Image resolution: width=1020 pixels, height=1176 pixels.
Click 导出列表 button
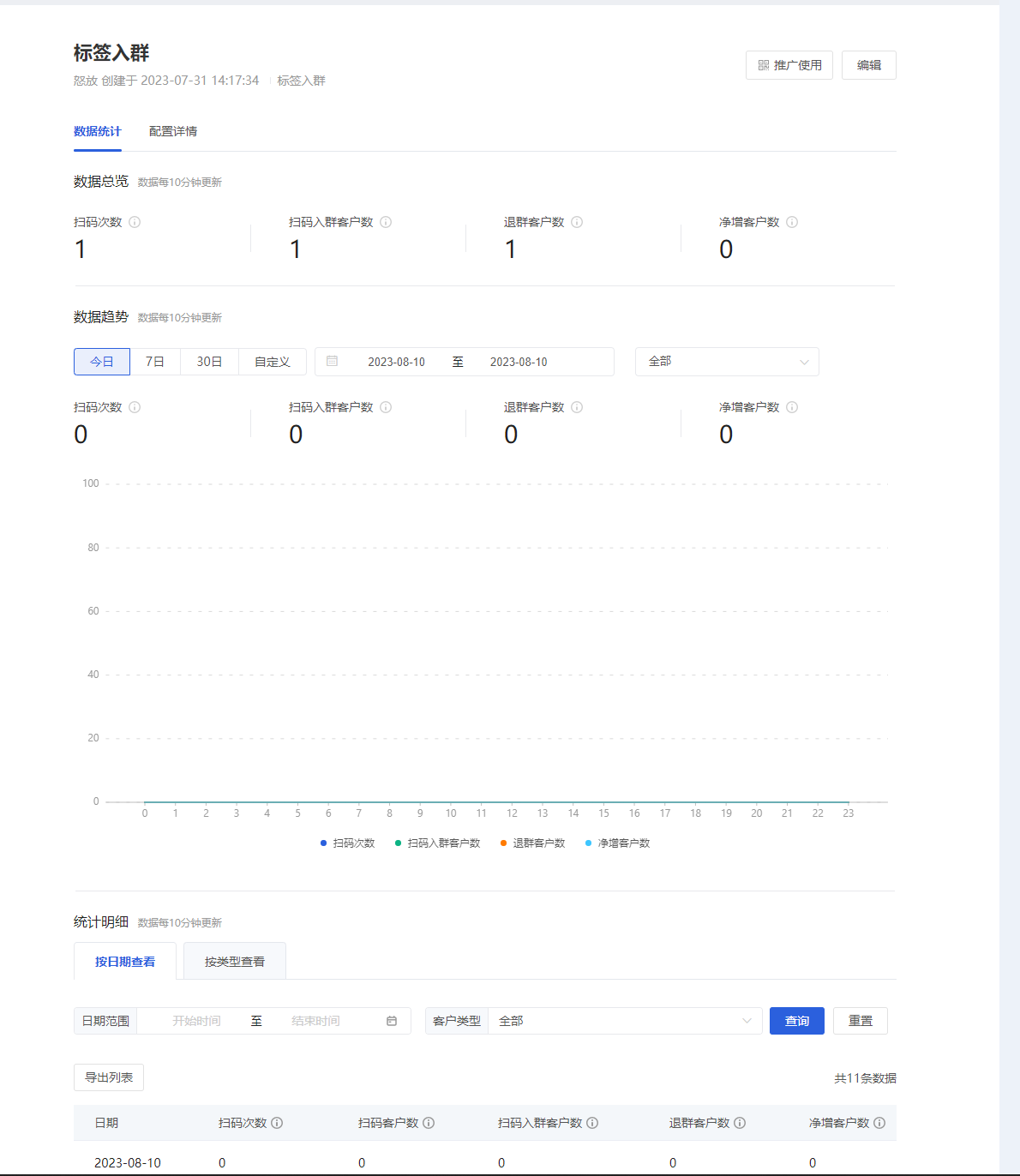[109, 1077]
